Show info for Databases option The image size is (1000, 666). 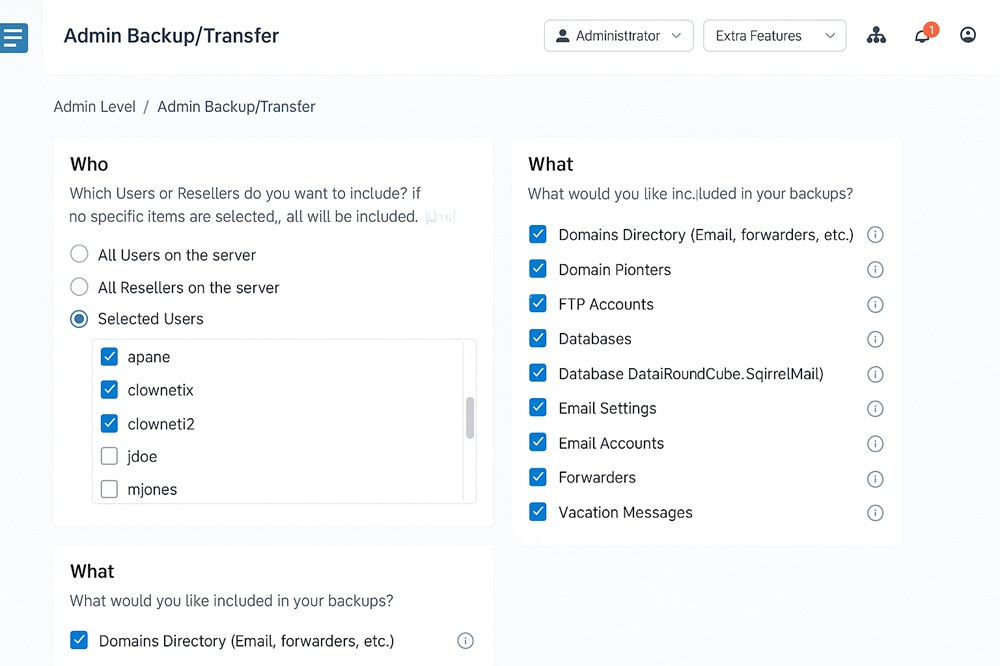875,339
